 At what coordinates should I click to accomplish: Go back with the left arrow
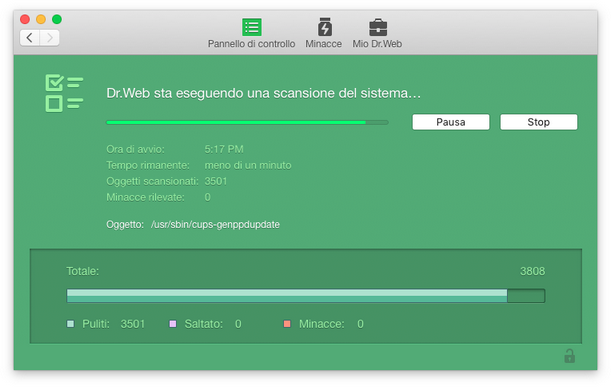point(30,38)
